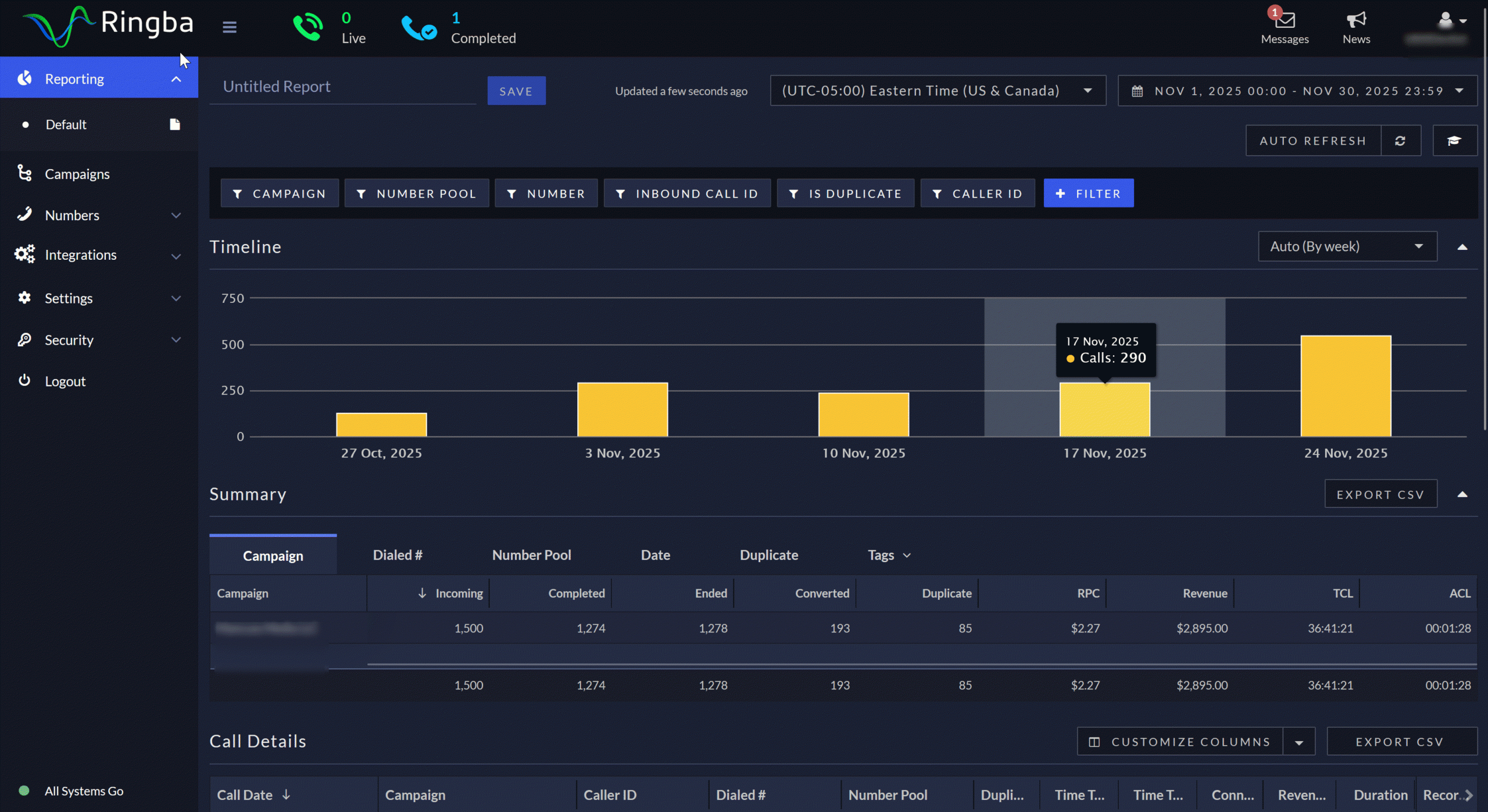Toggle the Is Duplicate filter
This screenshot has width=1488, height=812.
[845, 194]
